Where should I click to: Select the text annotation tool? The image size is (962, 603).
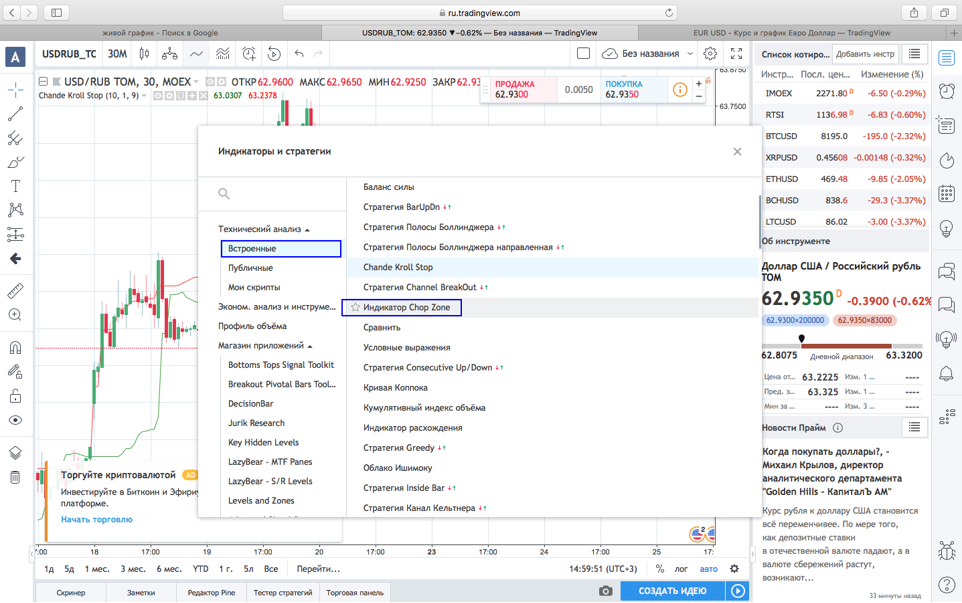pos(15,186)
